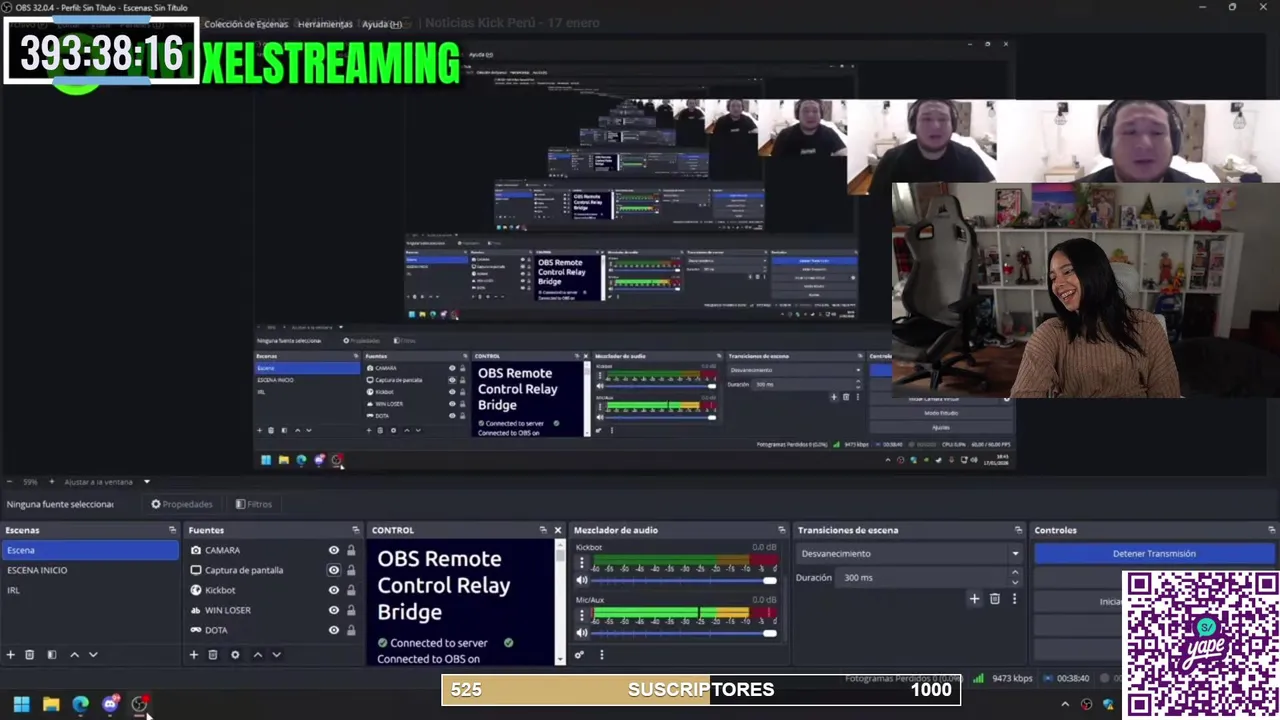The height and width of the screenshot is (720, 1280).
Task: Close the CONTROL dock
Action: 558,530
